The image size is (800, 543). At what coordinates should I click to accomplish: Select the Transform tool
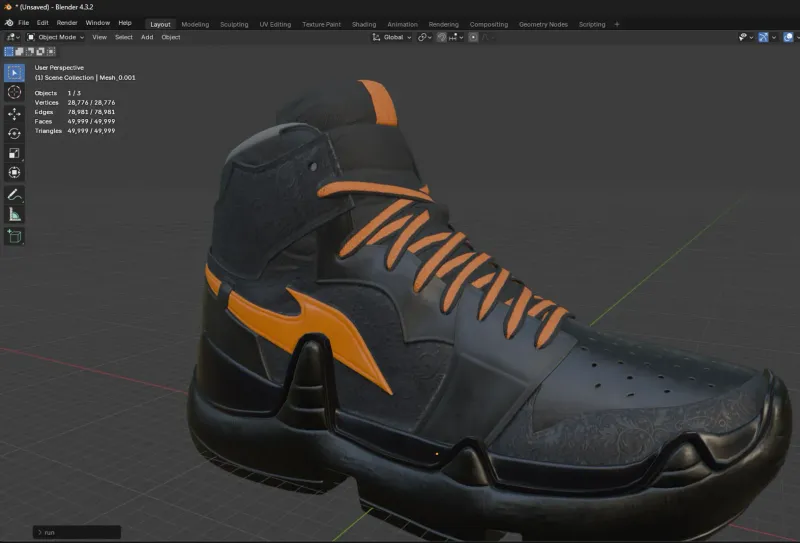click(14, 172)
